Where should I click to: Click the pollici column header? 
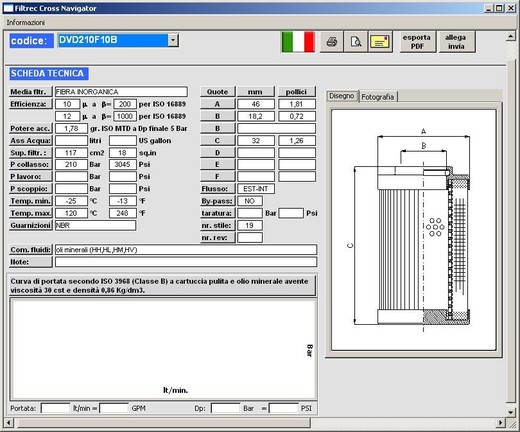(297, 92)
